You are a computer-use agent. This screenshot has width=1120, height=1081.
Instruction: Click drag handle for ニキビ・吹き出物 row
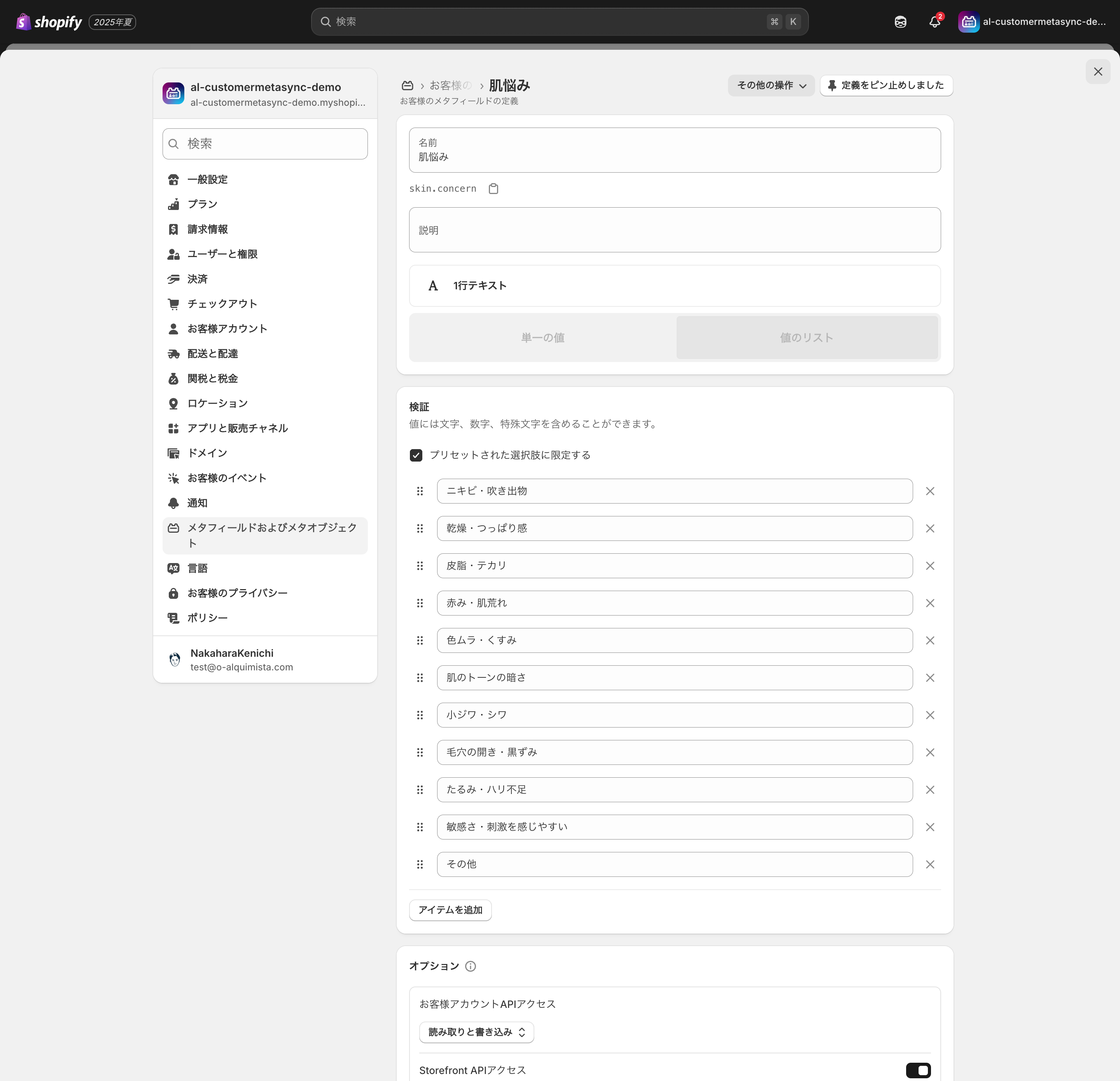(420, 491)
